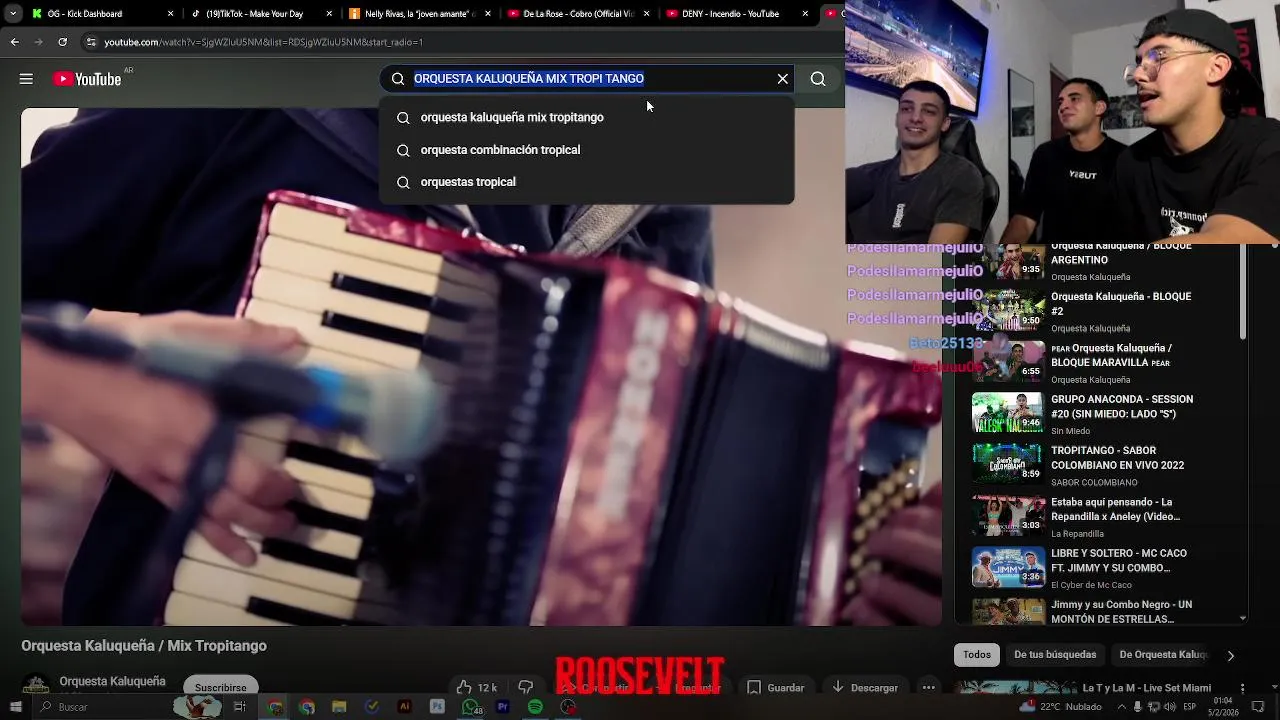Reload the page with the refresh icon
1280x720 pixels.
click(62, 42)
